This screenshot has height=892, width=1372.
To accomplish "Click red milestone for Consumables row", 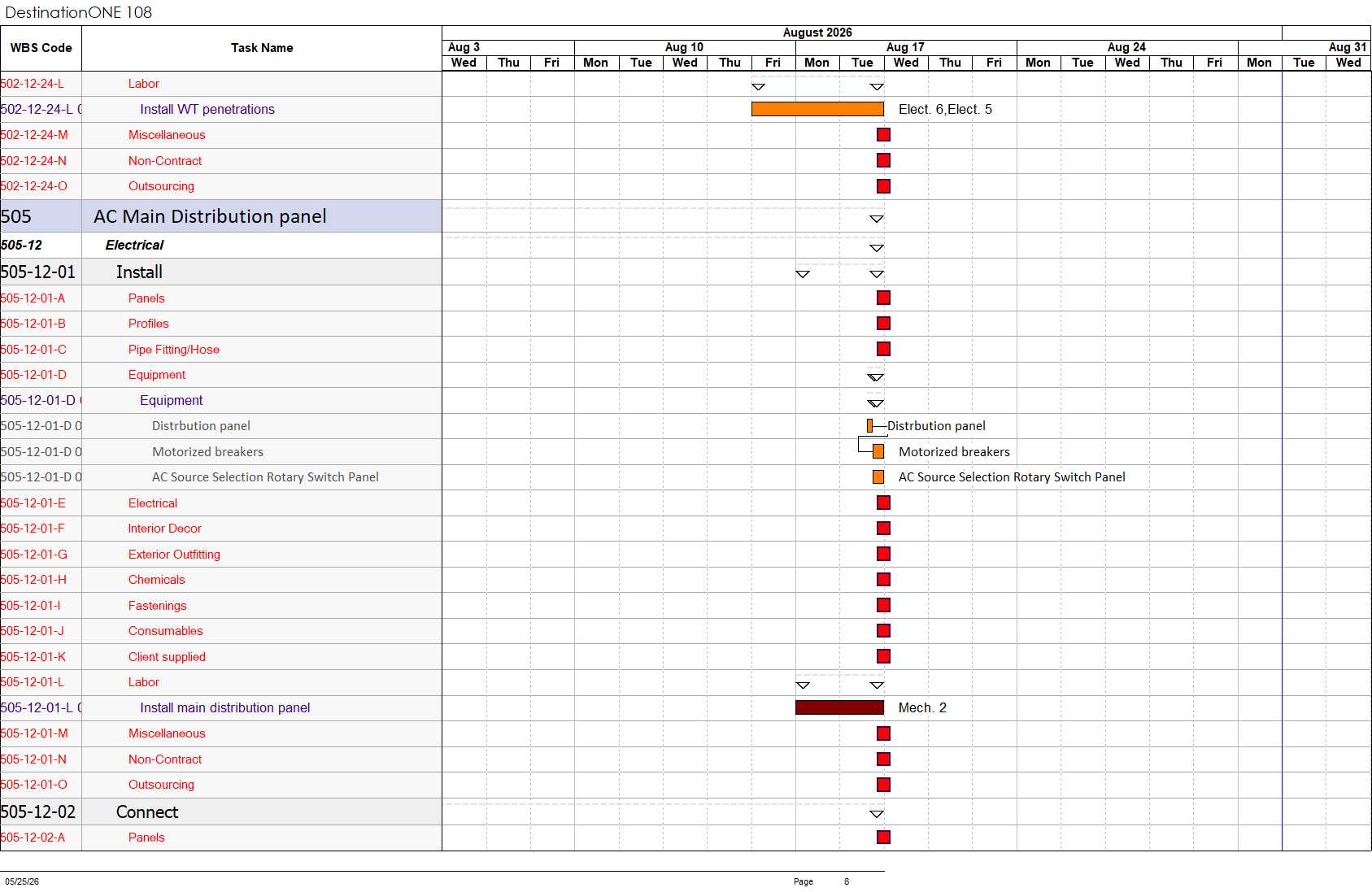I will (x=883, y=631).
